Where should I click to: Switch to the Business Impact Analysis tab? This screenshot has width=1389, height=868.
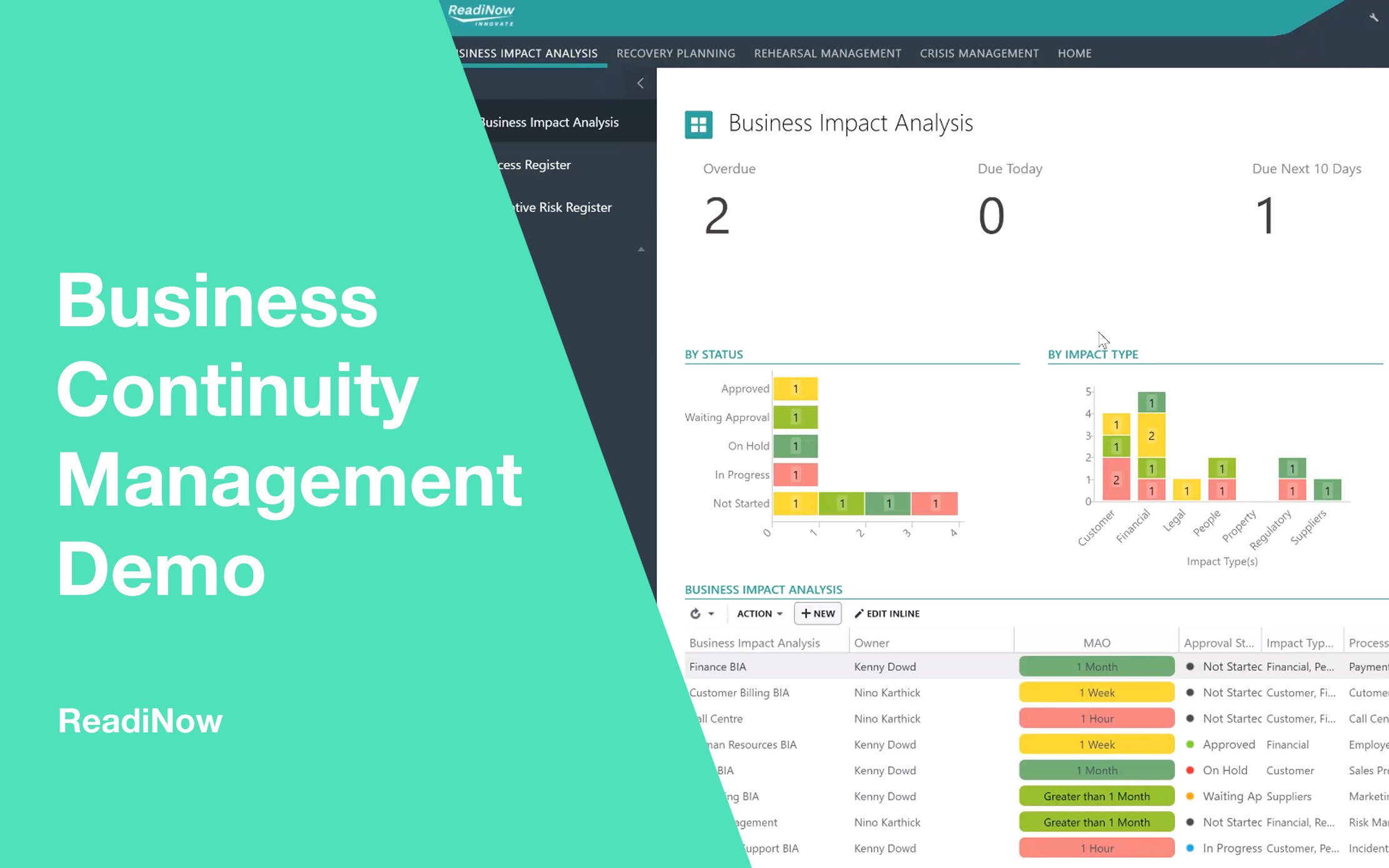[528, 54]
